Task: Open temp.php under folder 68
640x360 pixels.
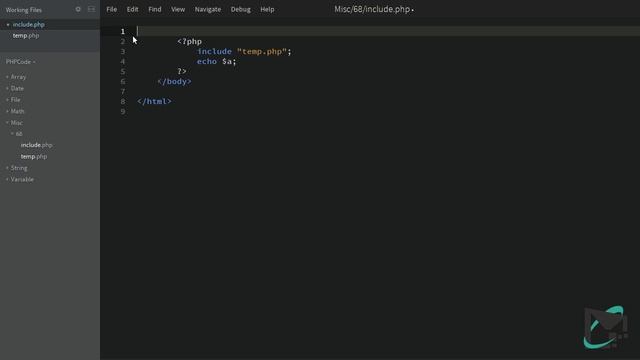Action: (x=34, y=156)
